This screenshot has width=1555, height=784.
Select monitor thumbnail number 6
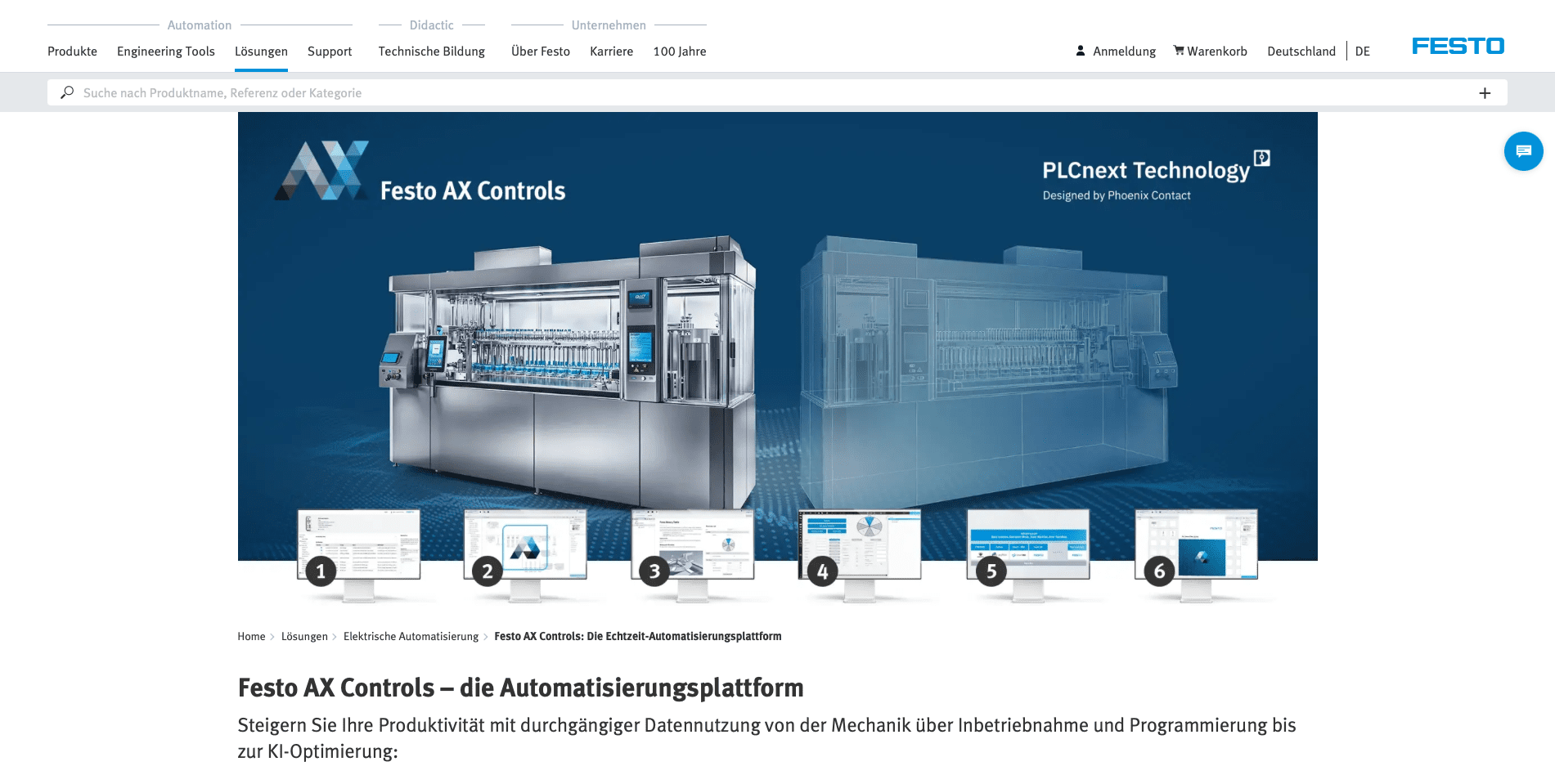(x=1195, y=548)
